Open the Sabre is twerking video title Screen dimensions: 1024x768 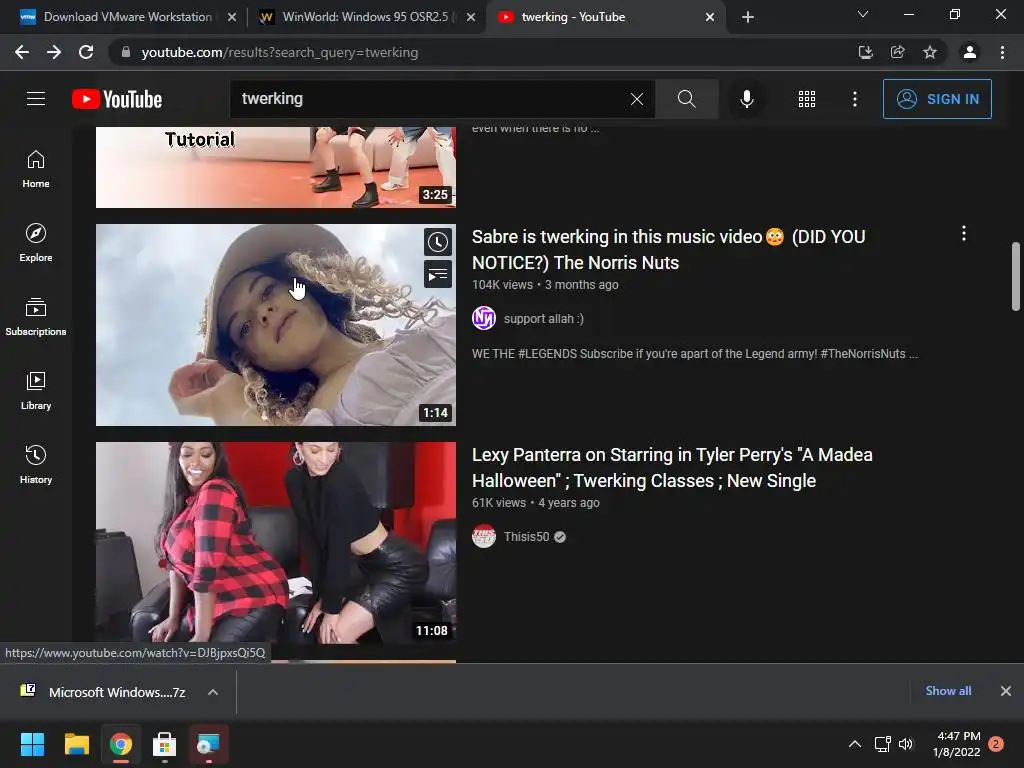[x=669, y=249]
